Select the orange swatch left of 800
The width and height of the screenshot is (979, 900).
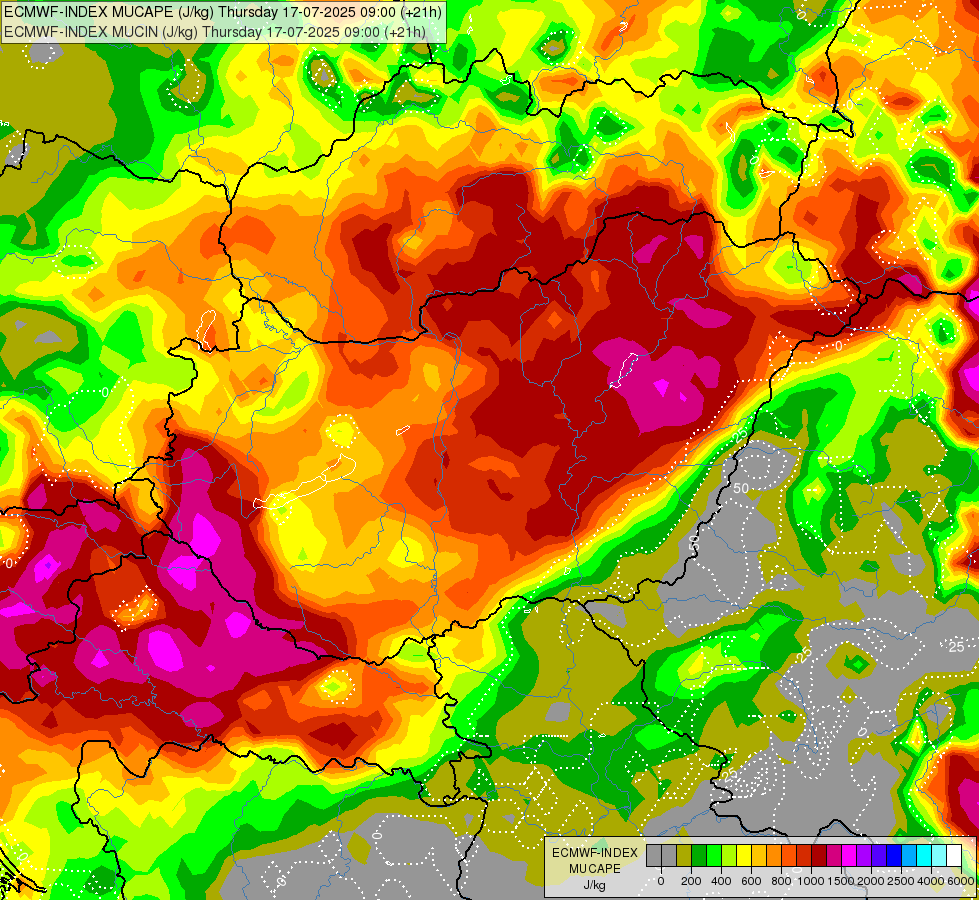point(774,855)
